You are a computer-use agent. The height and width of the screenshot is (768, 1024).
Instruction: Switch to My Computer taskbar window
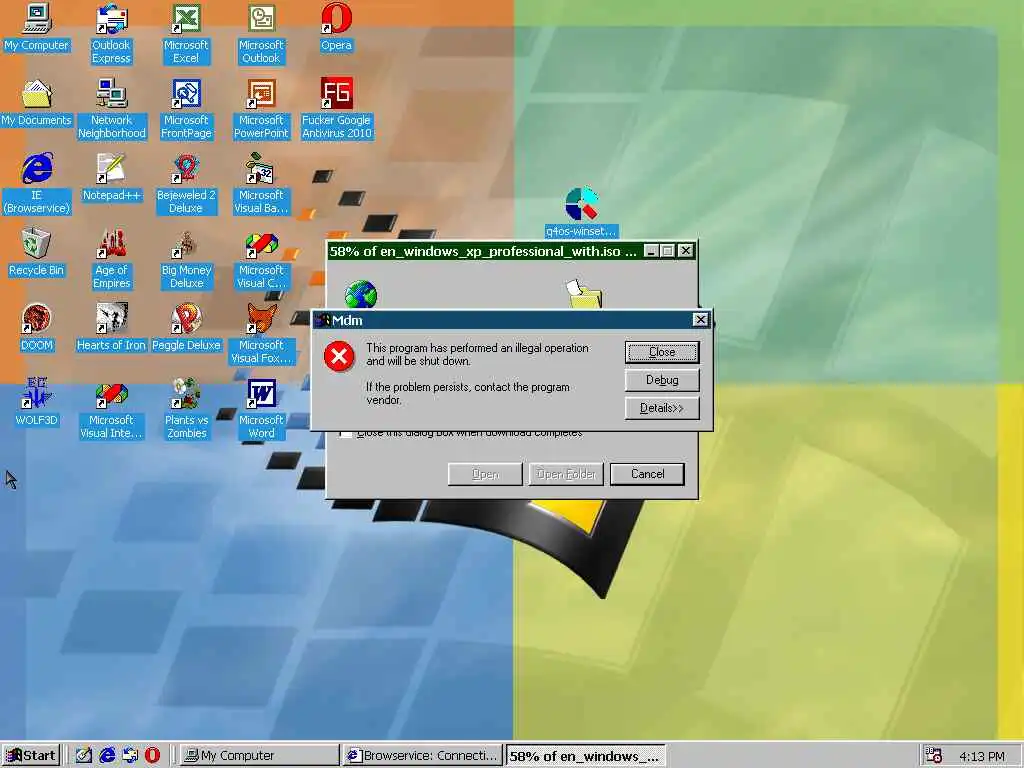(x=259, y=756)
